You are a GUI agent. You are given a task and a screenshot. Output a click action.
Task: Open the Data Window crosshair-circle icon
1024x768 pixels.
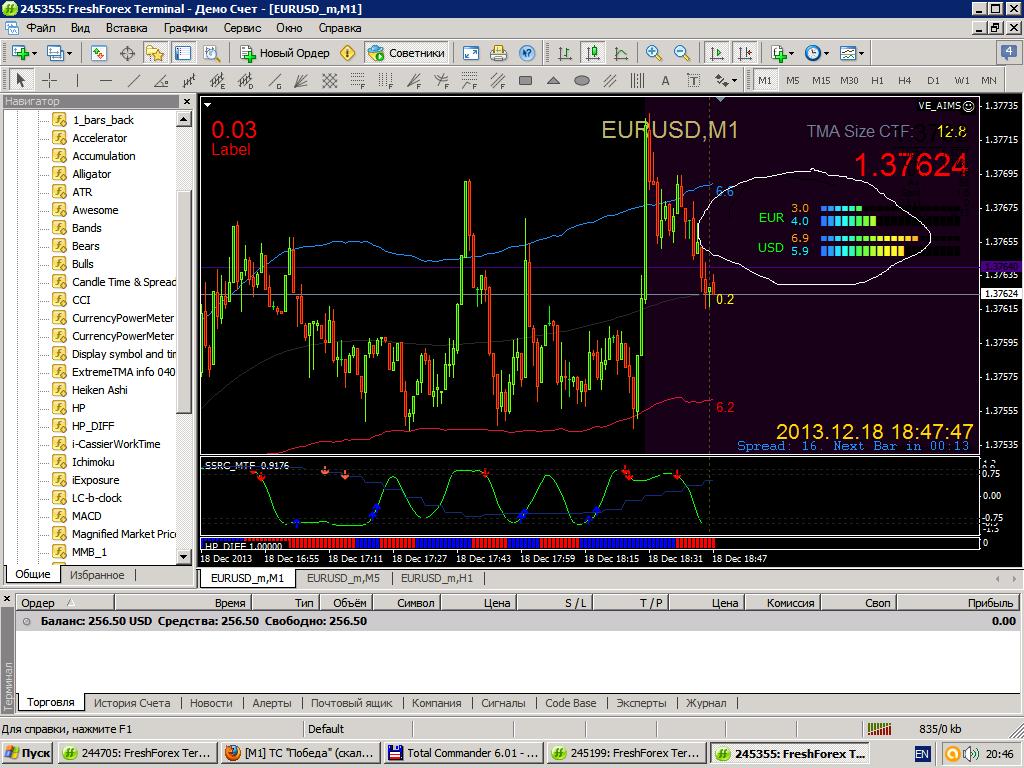tap(127, 53)
